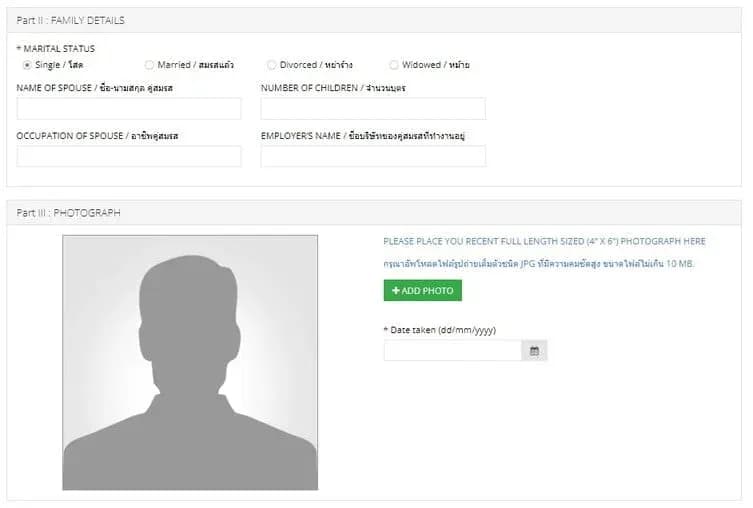The height and width of the screenshot is (508, 753).
Task: Click the full length photograph instruction text
Action: [544, 242]
